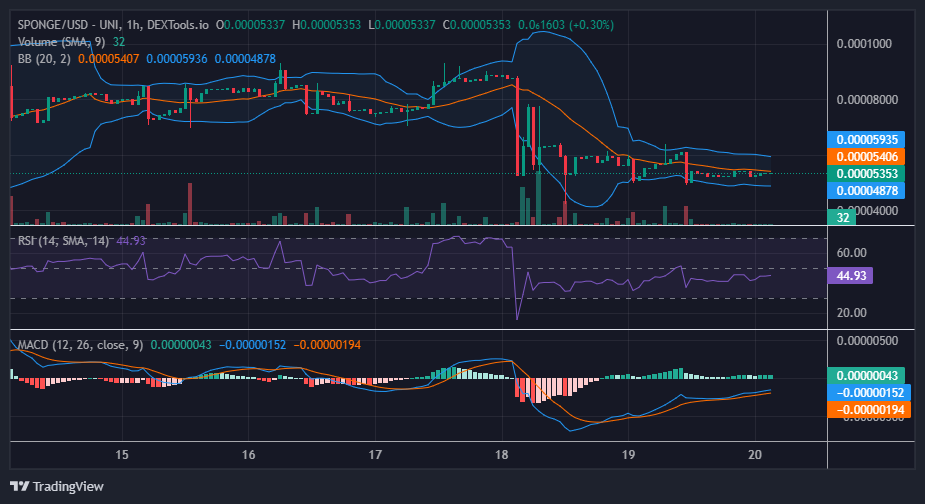The image size is (925, 504).
Task: Click the green volume tag 32 on the axis
Action: tap(843, 217)
